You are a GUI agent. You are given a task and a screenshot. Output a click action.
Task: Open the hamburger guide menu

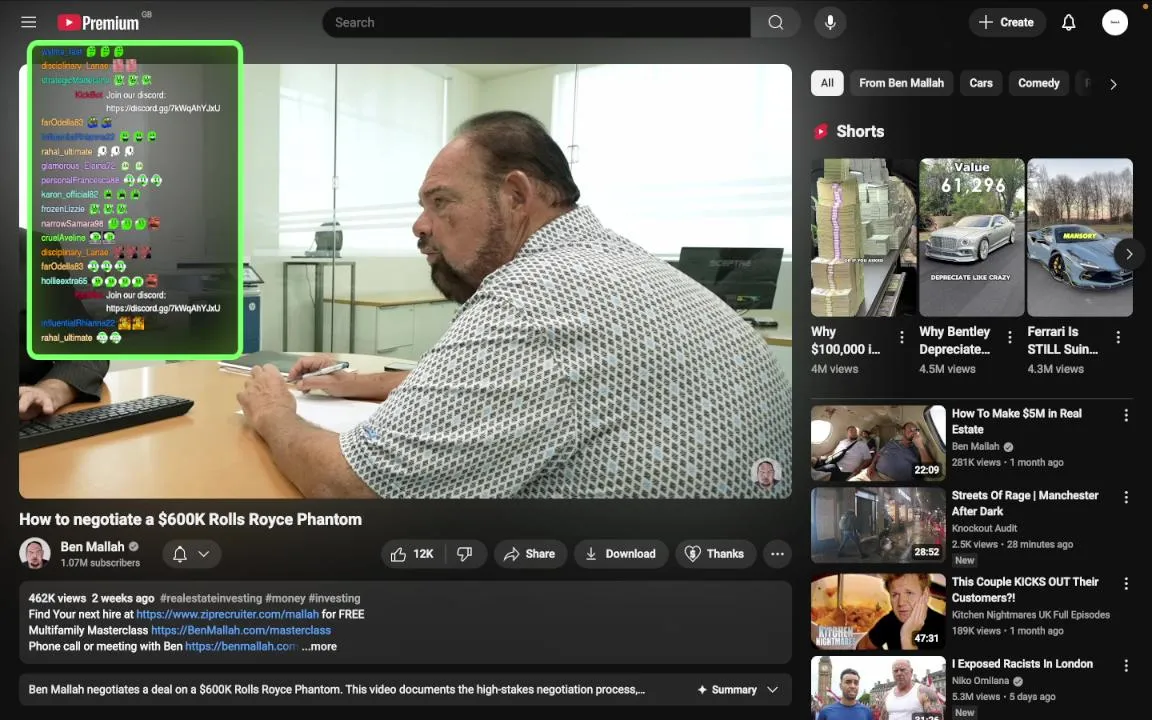coord(29,22)
